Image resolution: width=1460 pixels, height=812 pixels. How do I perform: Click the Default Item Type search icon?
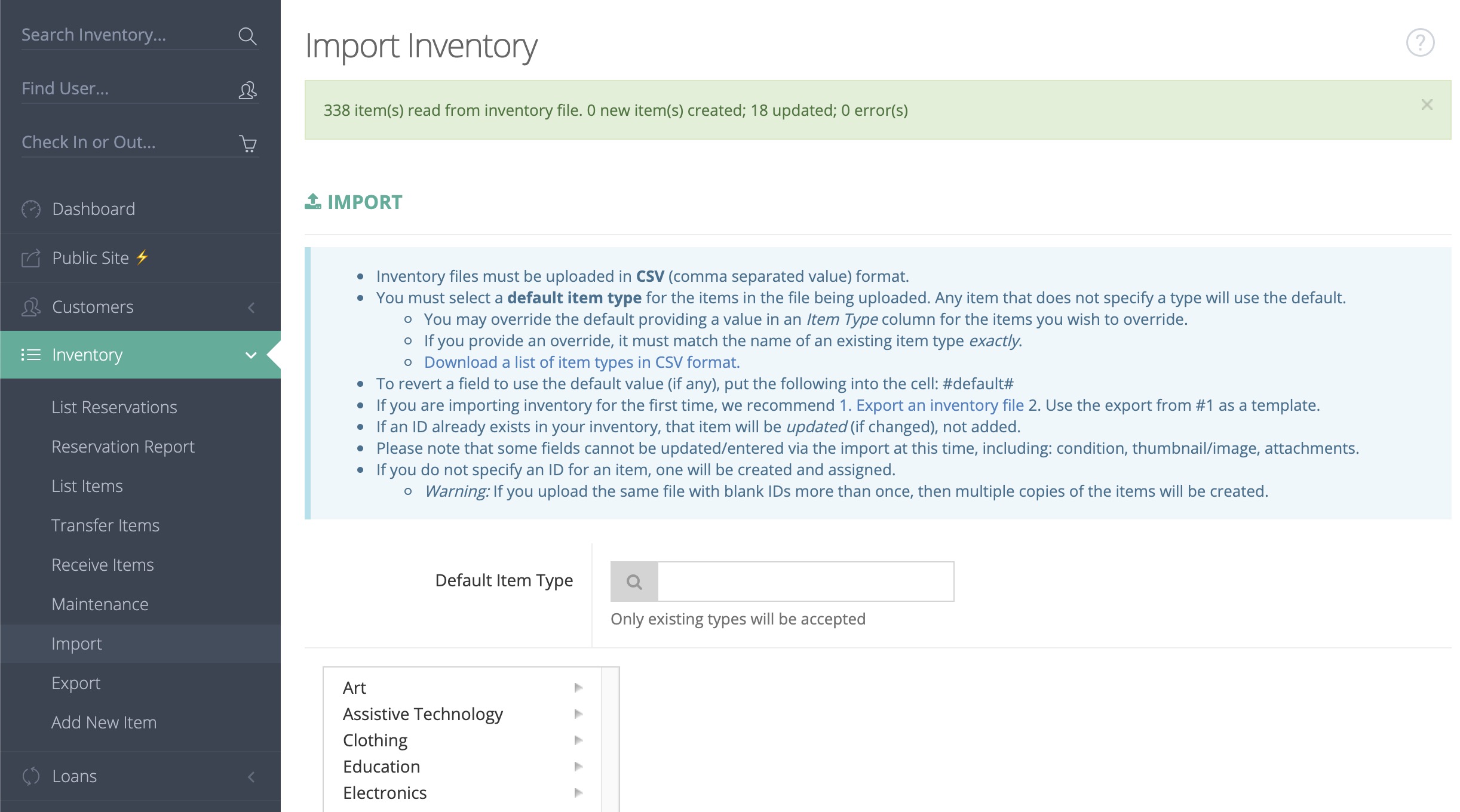pyautogui.click(x=634, y=582)
